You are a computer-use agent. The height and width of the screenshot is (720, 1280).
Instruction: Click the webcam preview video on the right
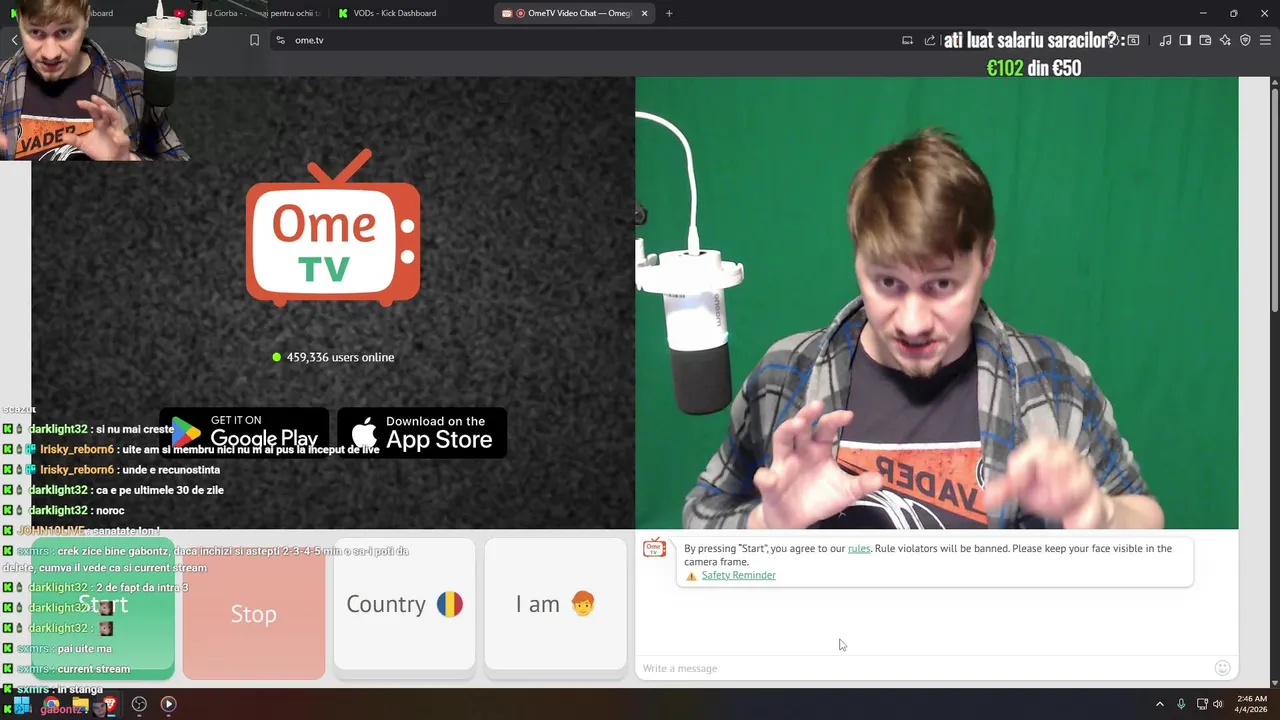tap(937, 303)
